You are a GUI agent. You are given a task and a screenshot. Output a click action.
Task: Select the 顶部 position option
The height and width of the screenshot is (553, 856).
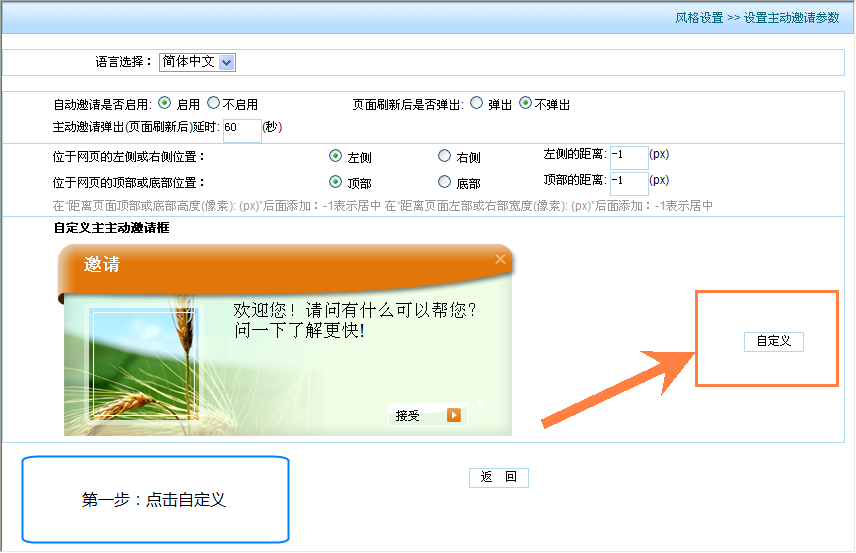(336, 182)
